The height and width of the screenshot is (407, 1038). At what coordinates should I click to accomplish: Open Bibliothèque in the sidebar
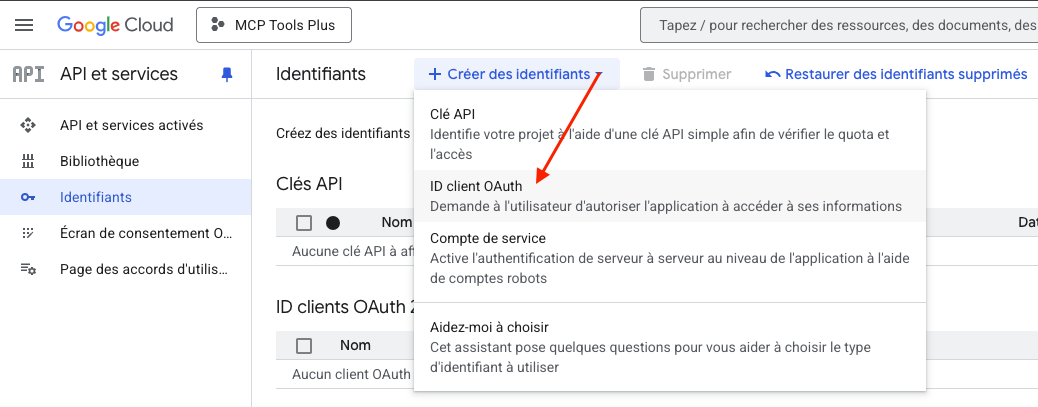coord(99,161)
